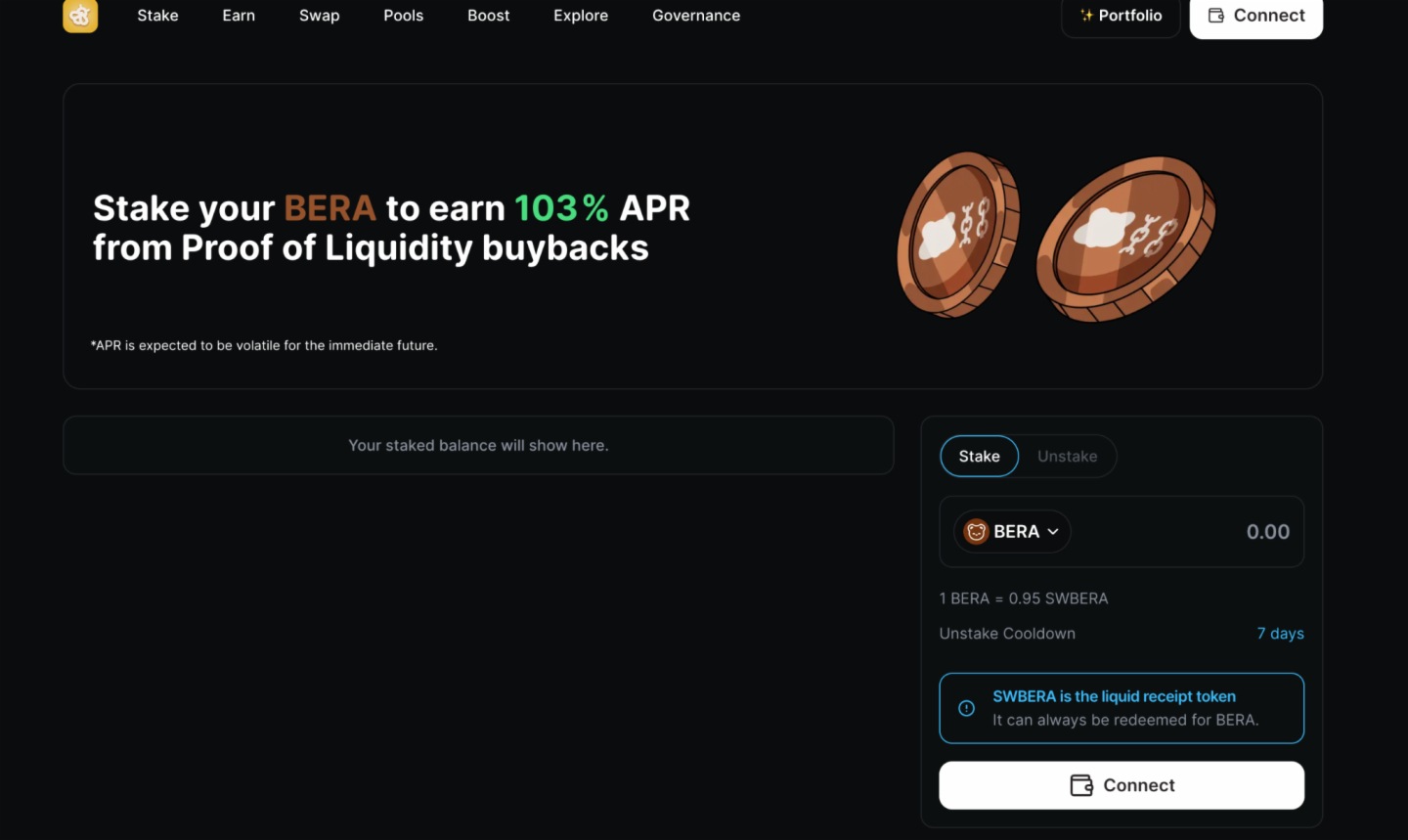The height and width of the screenshot is (840, 1408).
Task: Click the left bronze coin illustration
Action: click(956, 235)
